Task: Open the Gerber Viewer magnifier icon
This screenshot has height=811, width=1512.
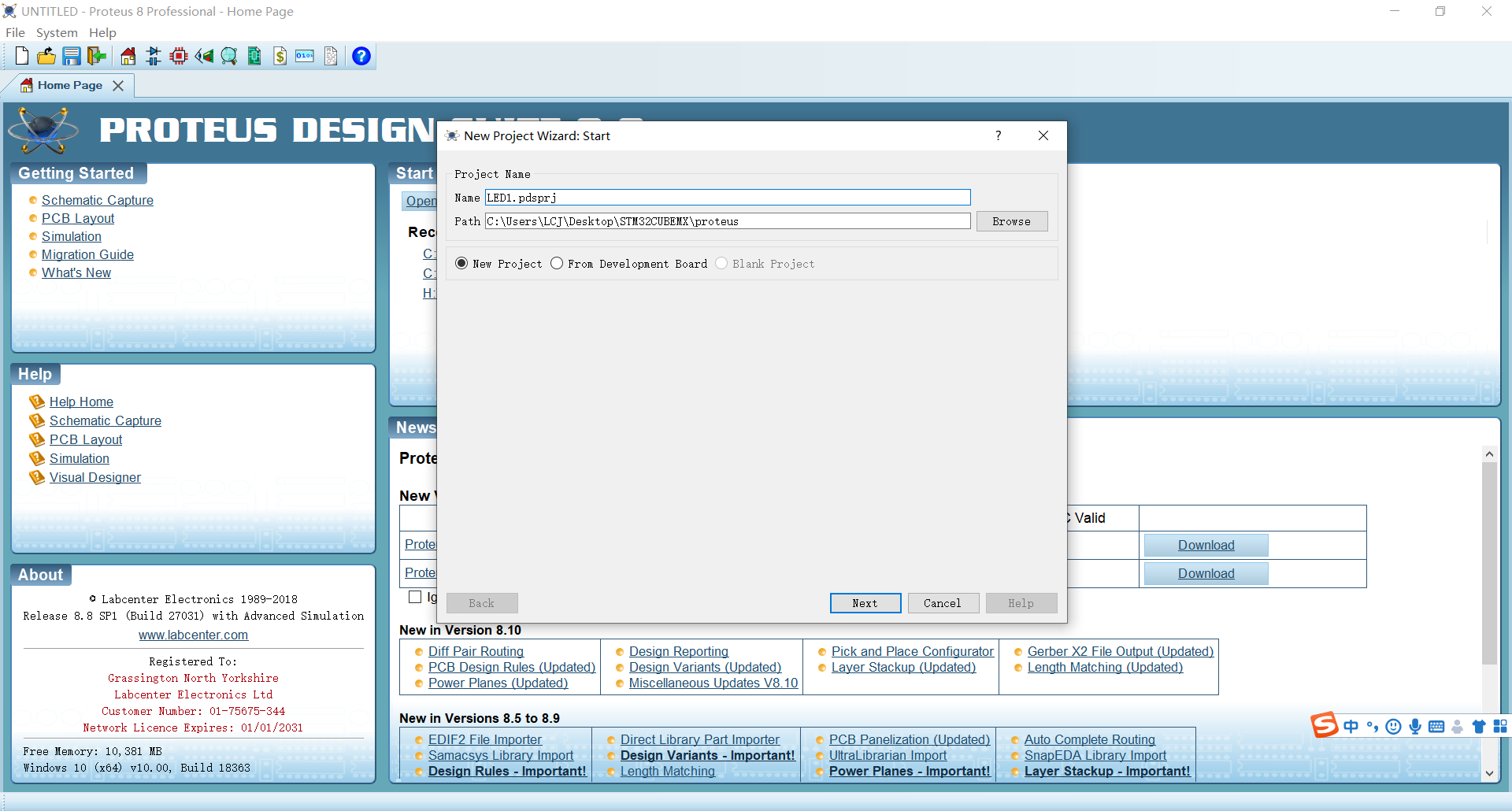Action: pyautogui.click(x=229, y=56)
